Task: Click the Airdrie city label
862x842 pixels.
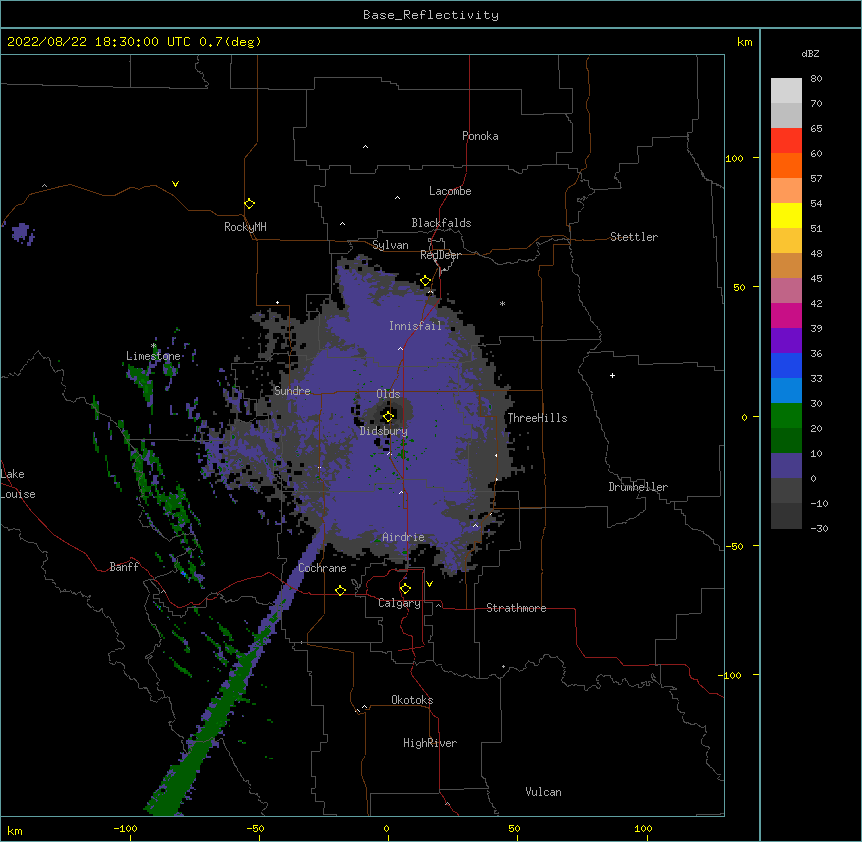Action: 403,537
